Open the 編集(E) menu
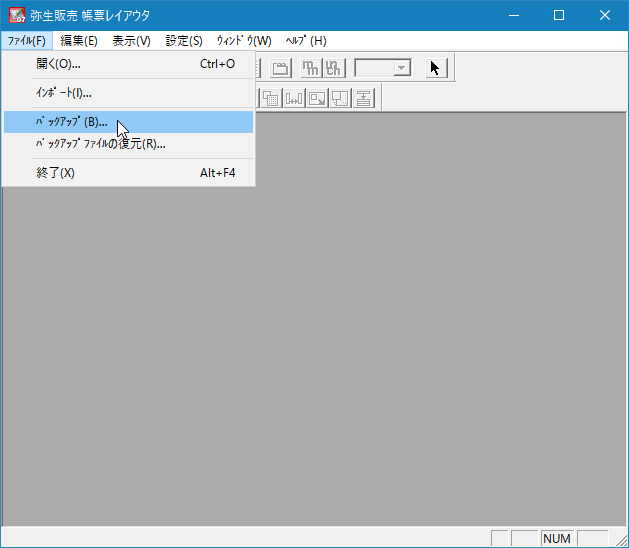Image resolution: width=629 pixels, height=548 pixels. (x=79, y=41)
